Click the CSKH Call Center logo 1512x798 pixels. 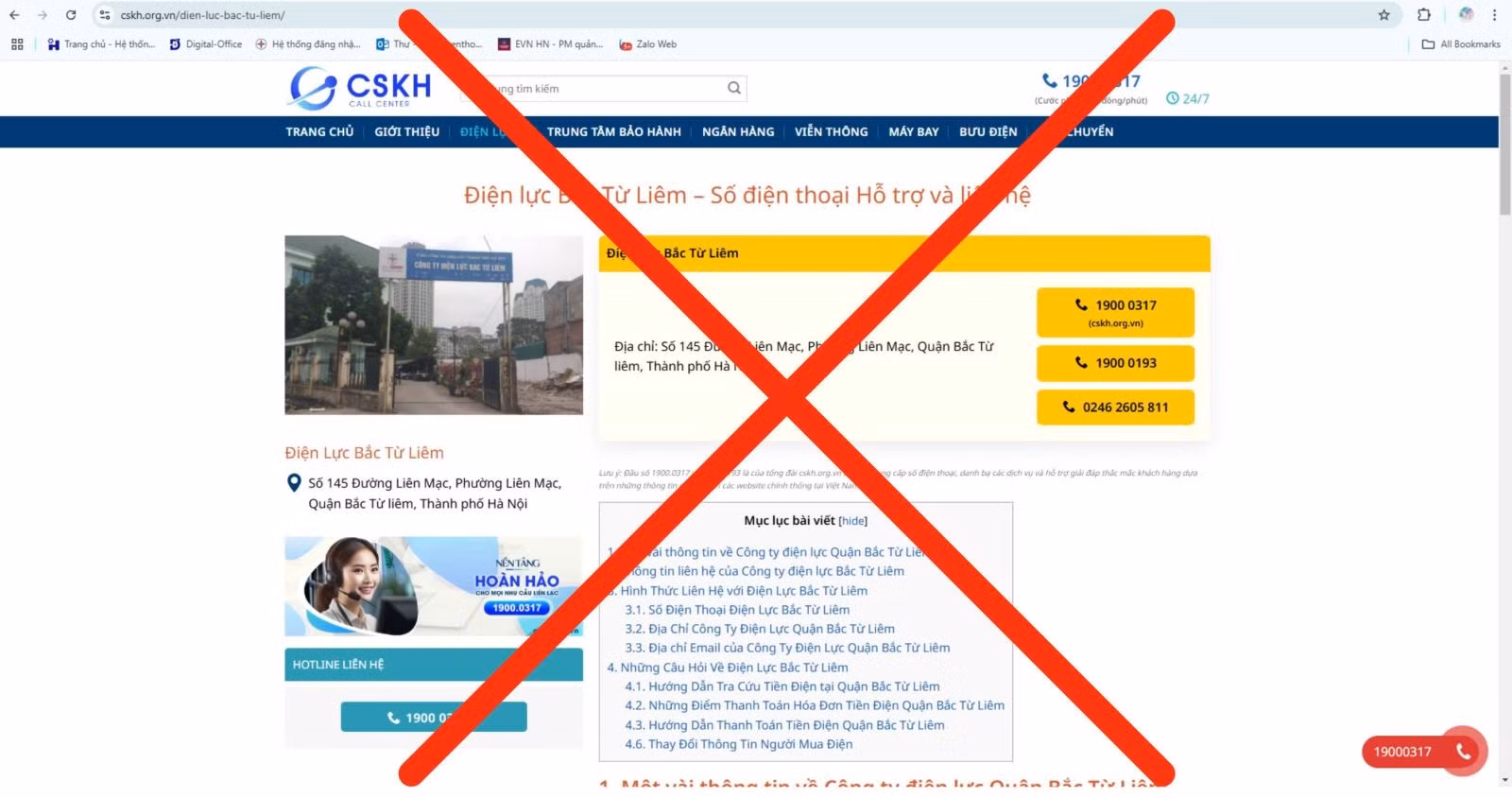[x=360, y=88]
